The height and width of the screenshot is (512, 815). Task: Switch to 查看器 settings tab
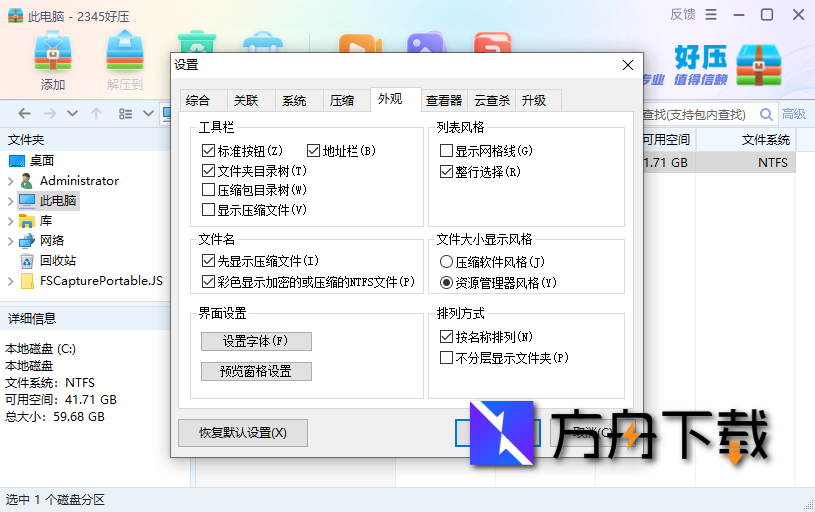(444, 100)
